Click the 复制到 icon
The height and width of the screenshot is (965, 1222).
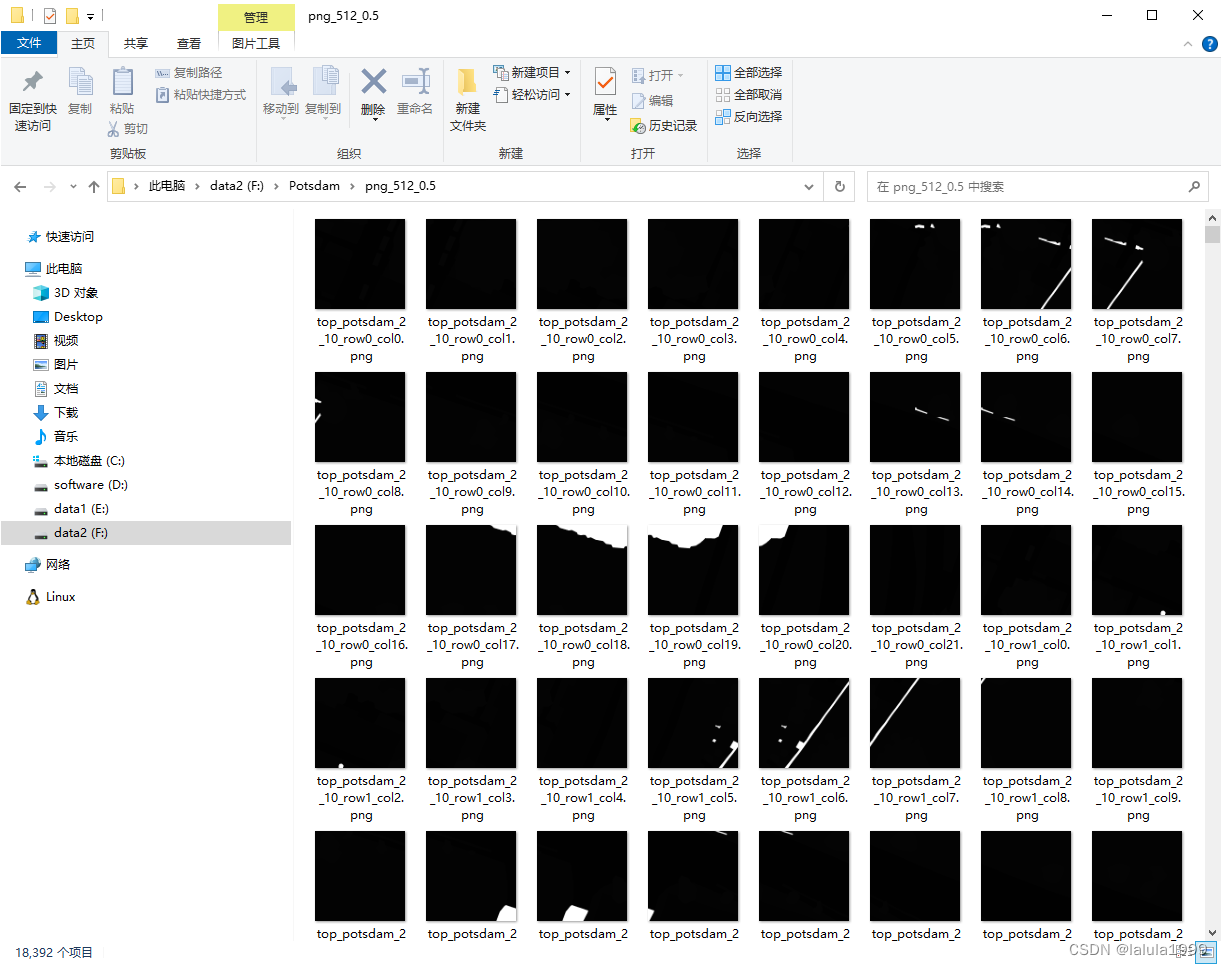coord(324,81)
